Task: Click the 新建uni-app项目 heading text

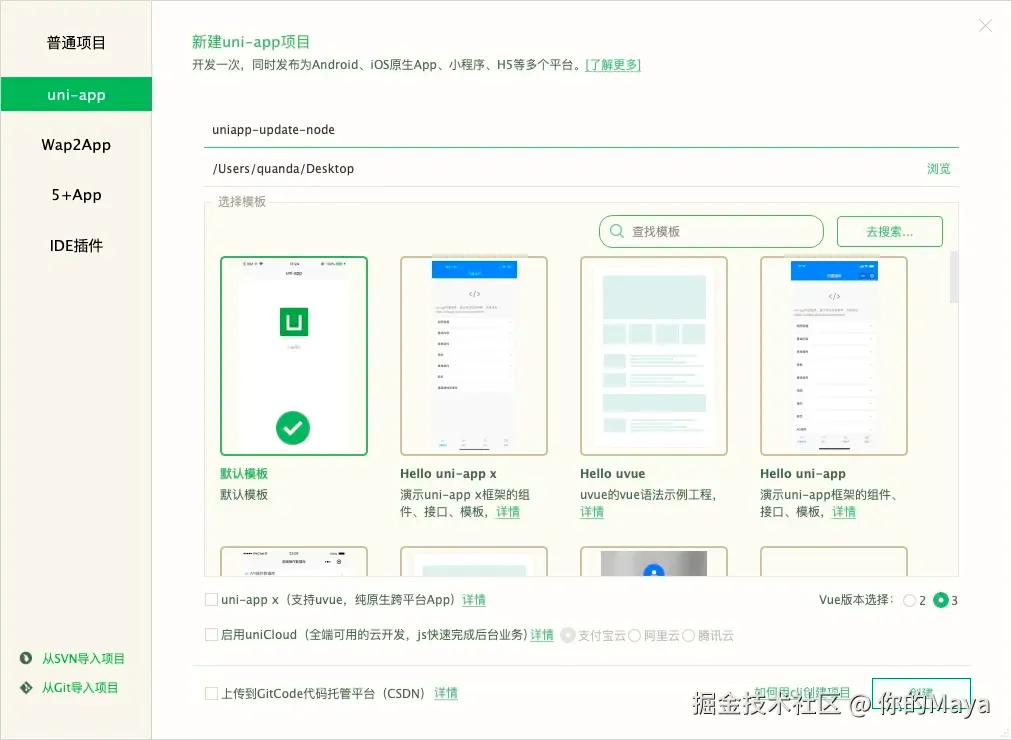Action: tap(251, 42)
